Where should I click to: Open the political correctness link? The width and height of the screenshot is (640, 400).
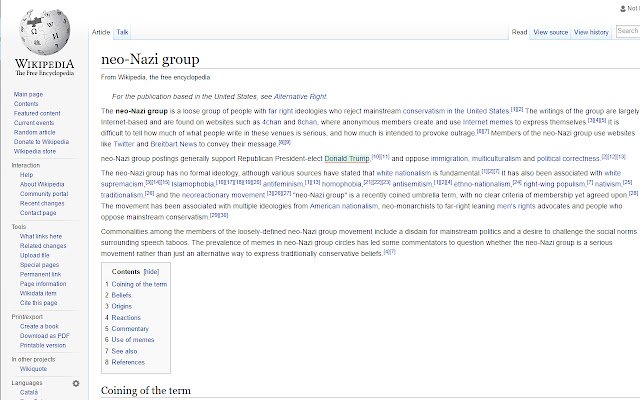click(568, 159)
